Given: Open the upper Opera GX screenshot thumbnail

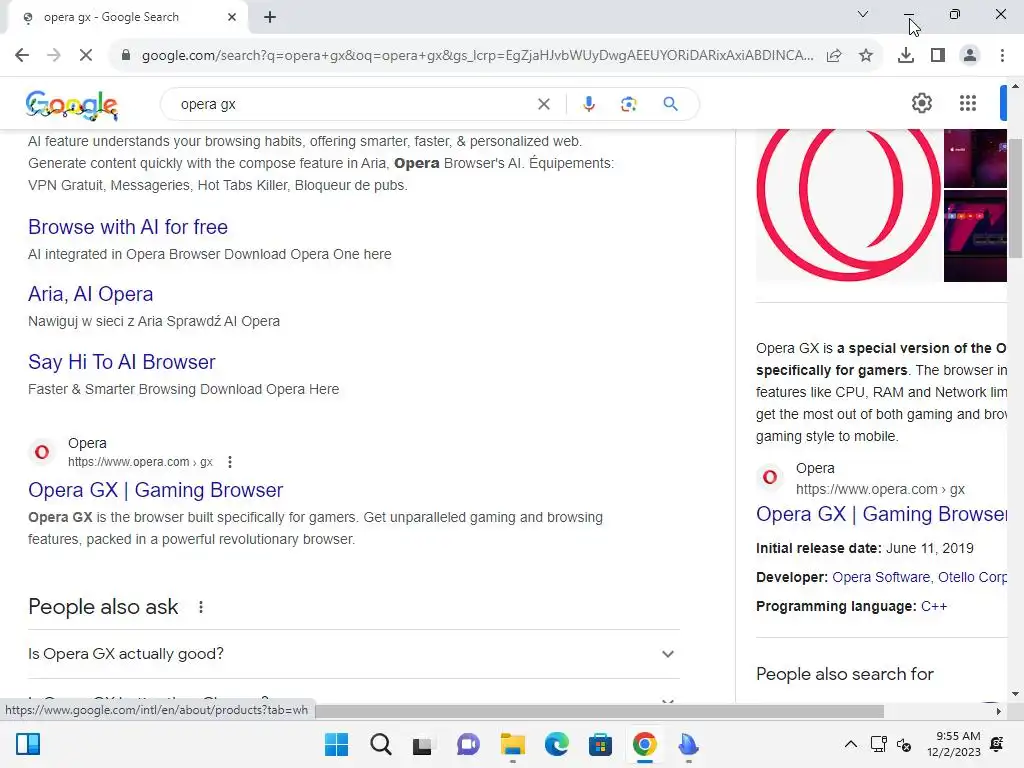Looking at the screenshot, I should (x=975, y=158).
